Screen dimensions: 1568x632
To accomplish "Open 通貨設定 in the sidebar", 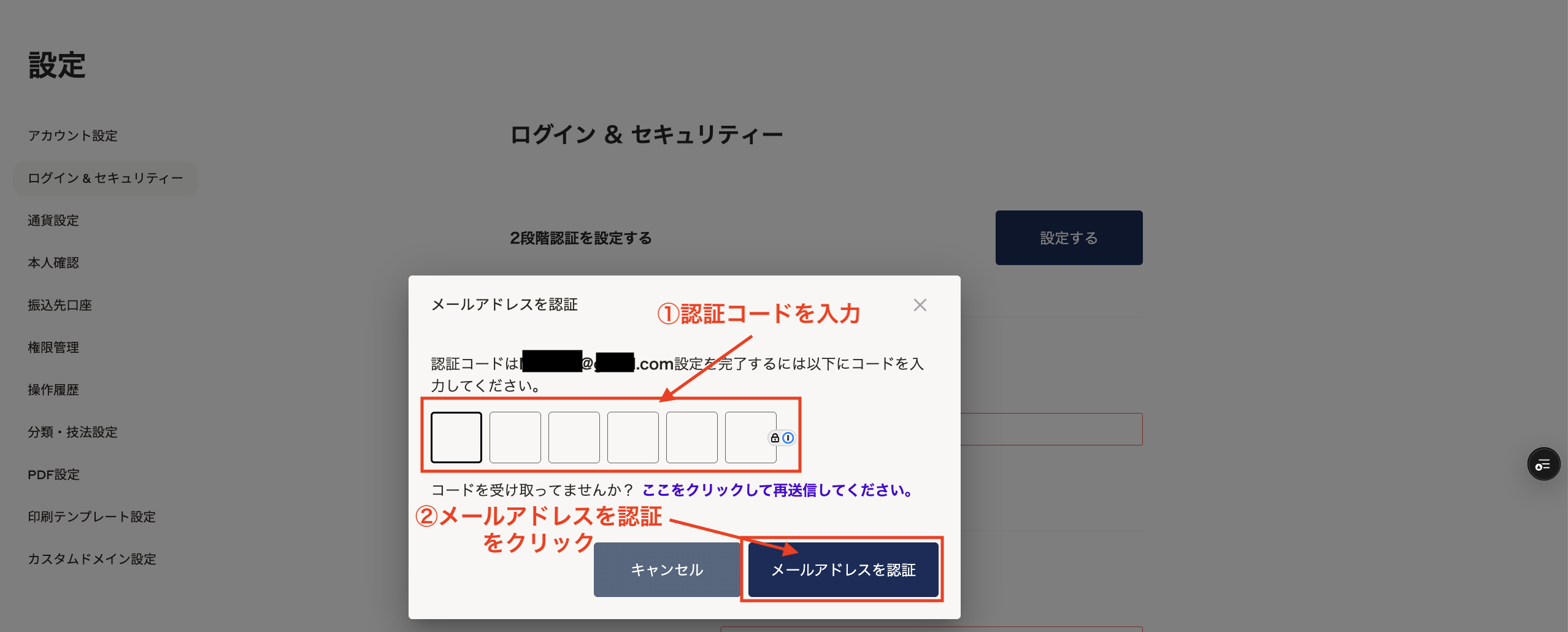I will [53, 220].
